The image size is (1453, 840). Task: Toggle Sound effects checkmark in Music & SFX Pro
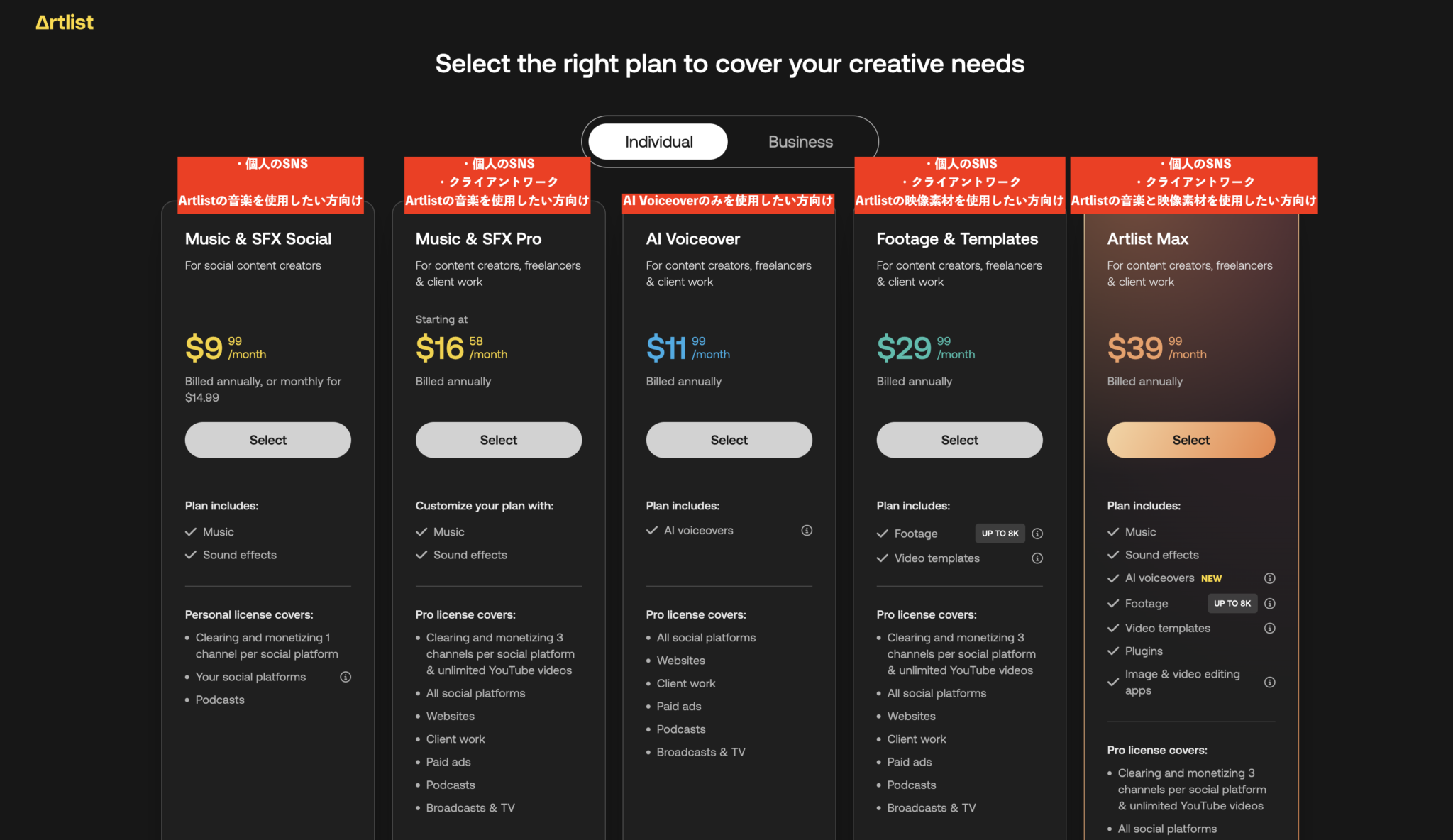(422, 555)
